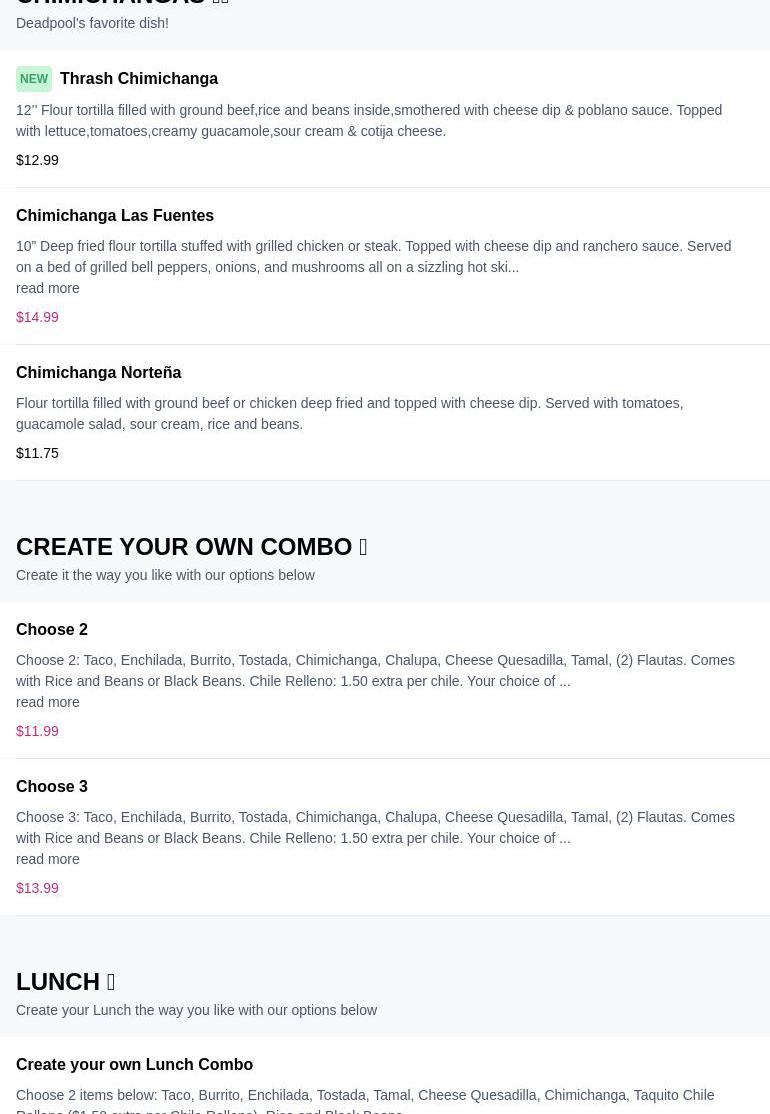
Task: Click the $12.99 price for Thrash Chimichanga
Action: pyautogui.click(x=37, y=160)
